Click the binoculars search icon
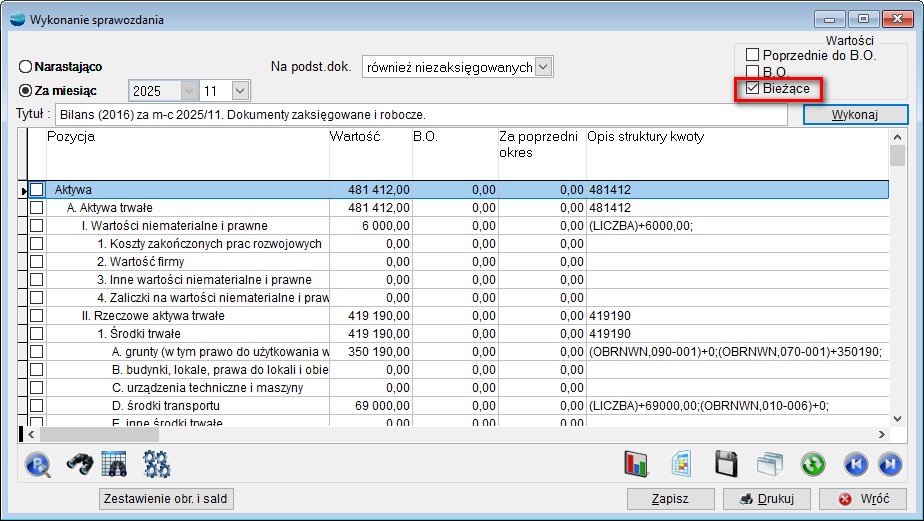The height and width of the screenshot is (521, 924). click(79, 464)
